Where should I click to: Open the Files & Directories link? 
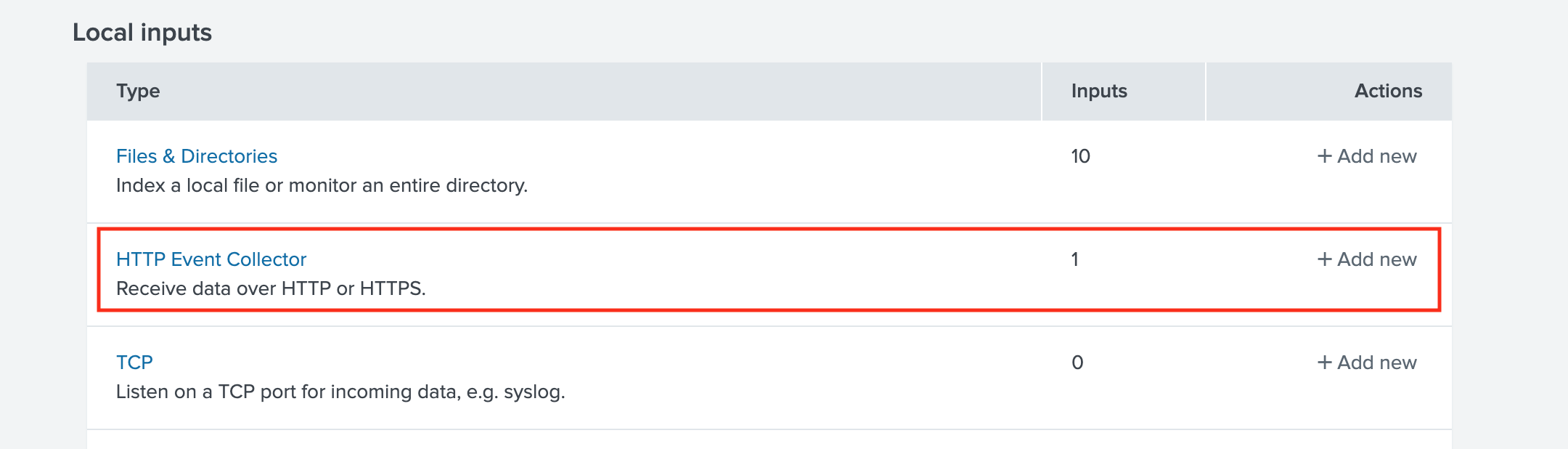pos(196,156)
